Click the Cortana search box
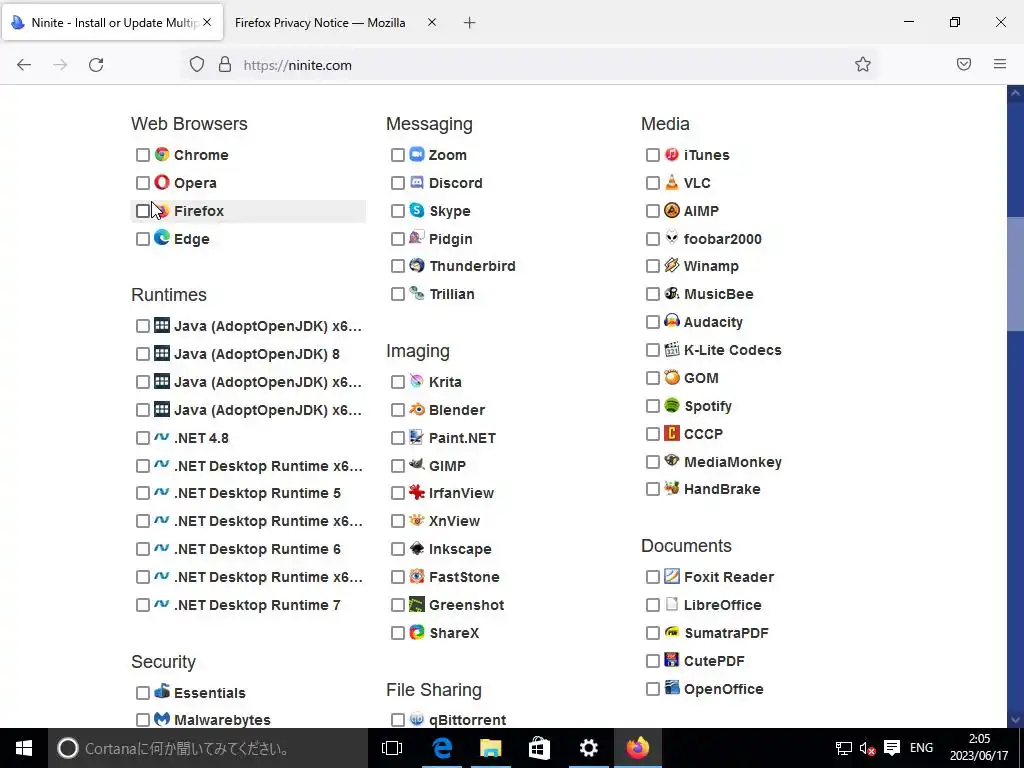 pos(208,748)
